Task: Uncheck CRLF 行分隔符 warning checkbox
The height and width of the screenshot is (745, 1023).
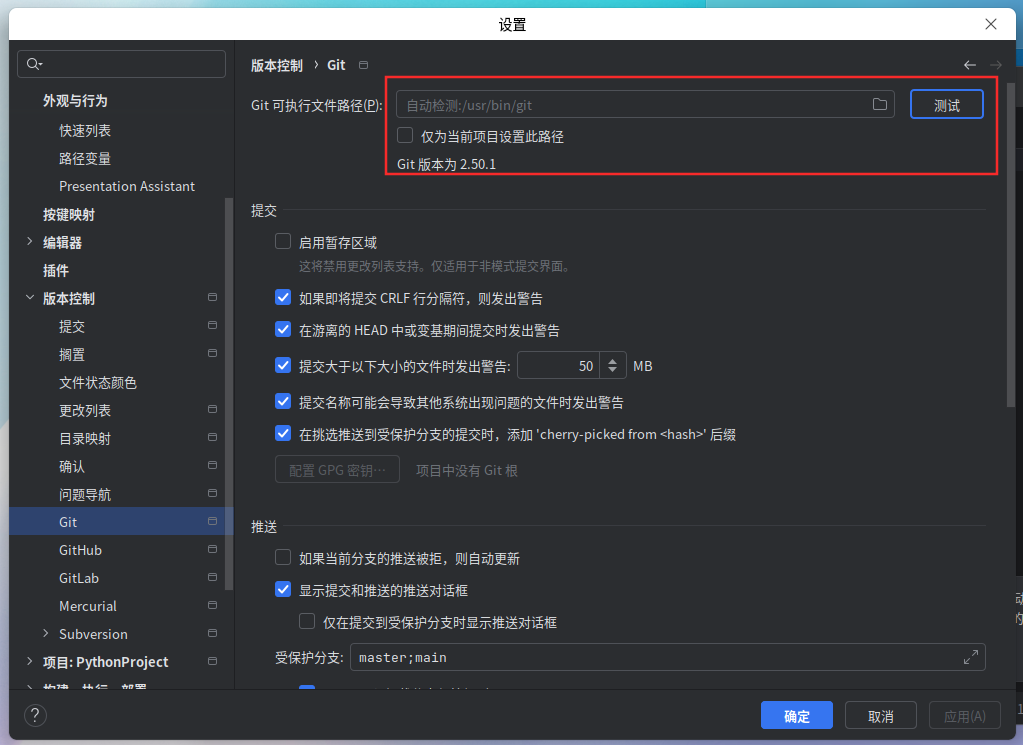Action: pos(282,297)
